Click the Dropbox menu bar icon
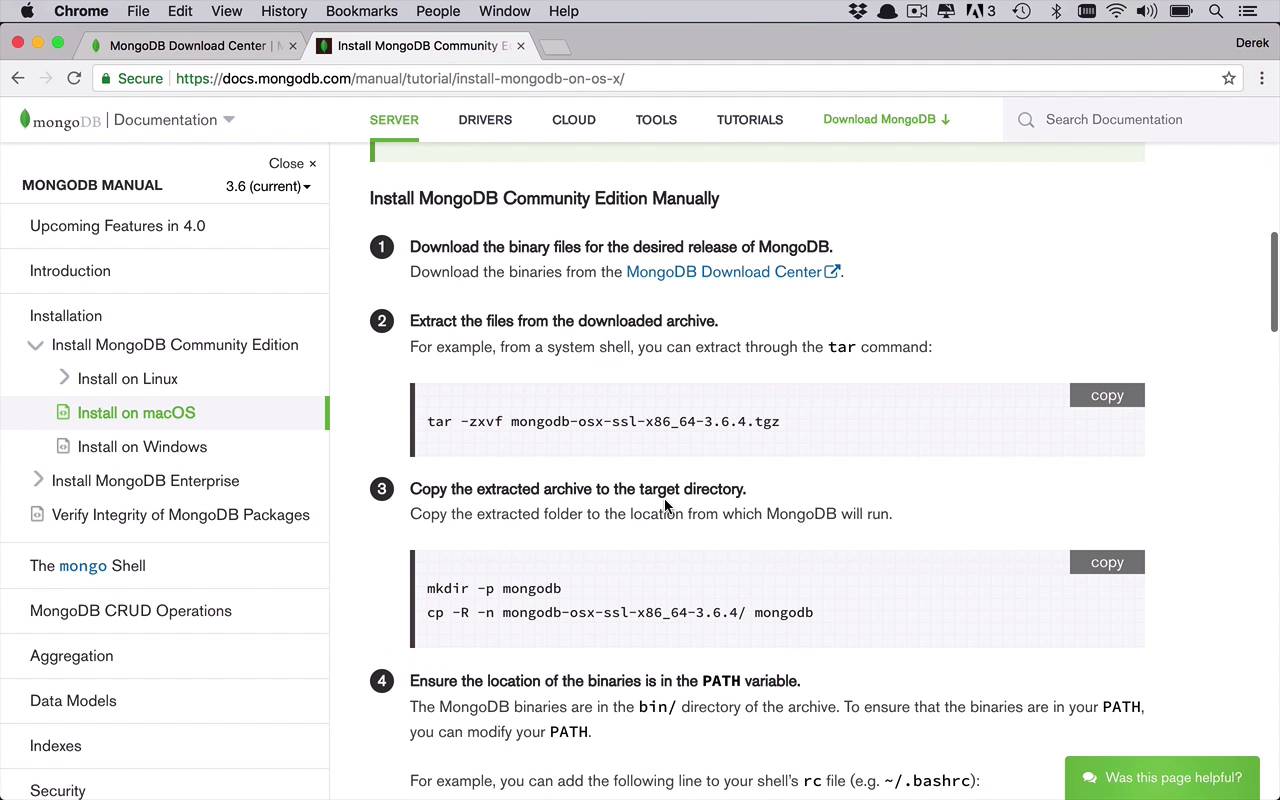This screenshot has height=800, width=1280. pyautogui.click(x=858, y=11)
